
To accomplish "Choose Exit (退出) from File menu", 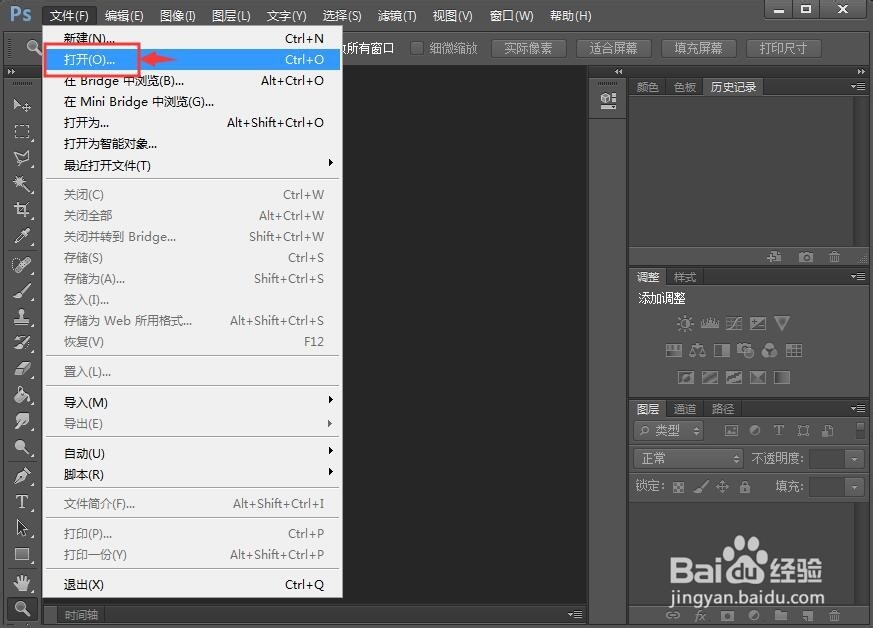I will pyautogui.click(x=193, y=585).
